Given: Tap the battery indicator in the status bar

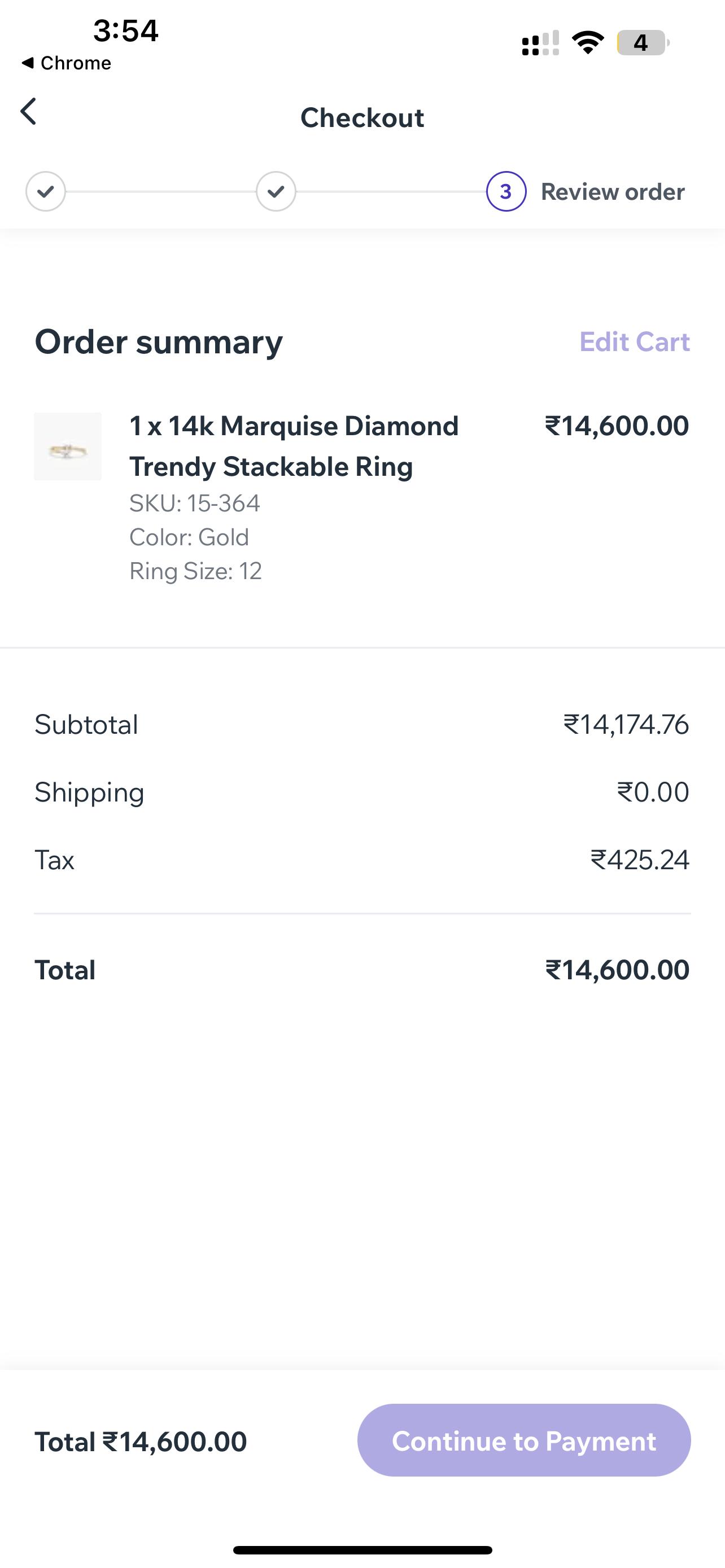Looking at the screenshot, I should [643, 42].
